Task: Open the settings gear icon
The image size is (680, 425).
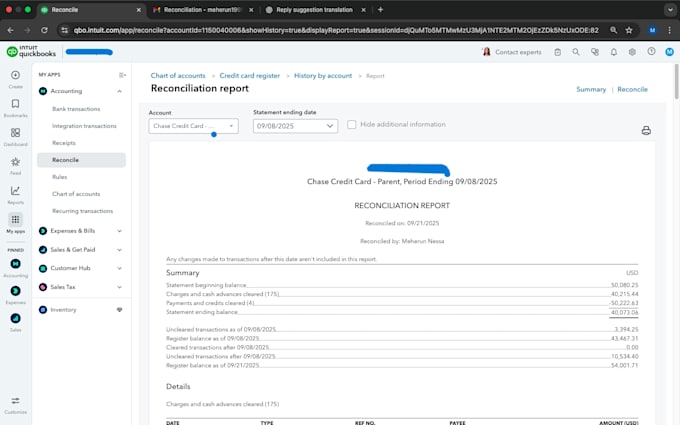Action: point(632,52)
